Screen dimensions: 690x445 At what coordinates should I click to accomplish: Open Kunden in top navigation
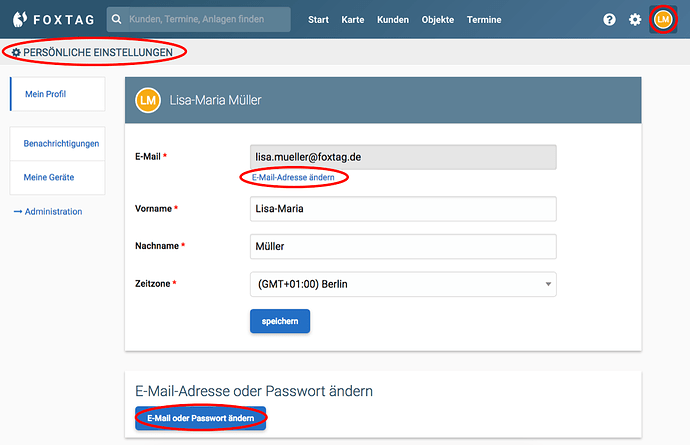point(393,20)
